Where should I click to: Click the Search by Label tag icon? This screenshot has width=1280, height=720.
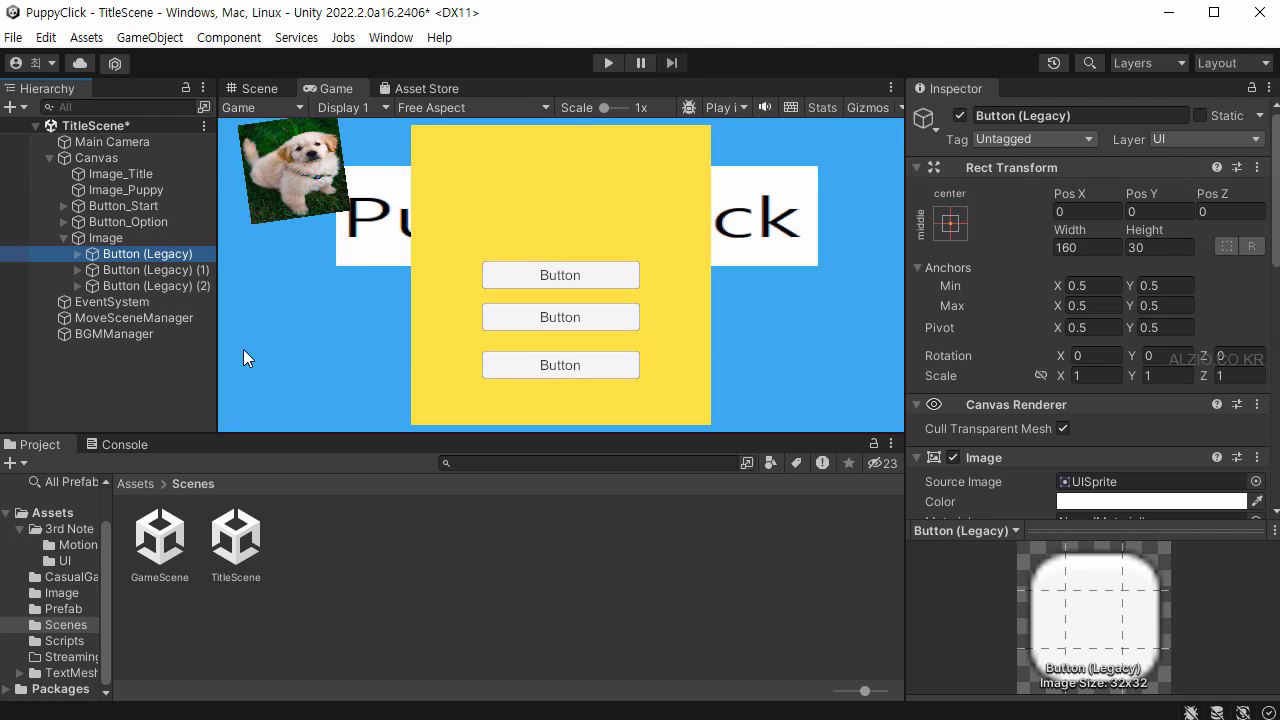click(796, 463)
